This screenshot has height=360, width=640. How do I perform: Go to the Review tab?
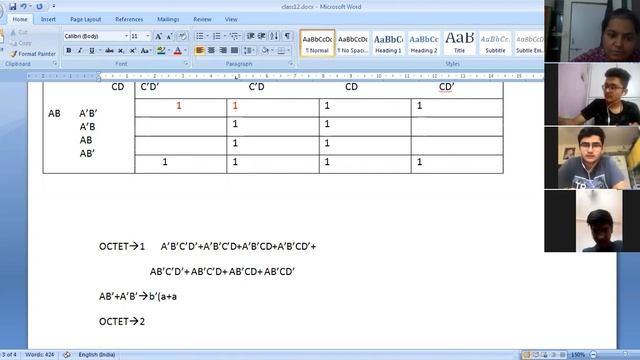tap(202, 19)
